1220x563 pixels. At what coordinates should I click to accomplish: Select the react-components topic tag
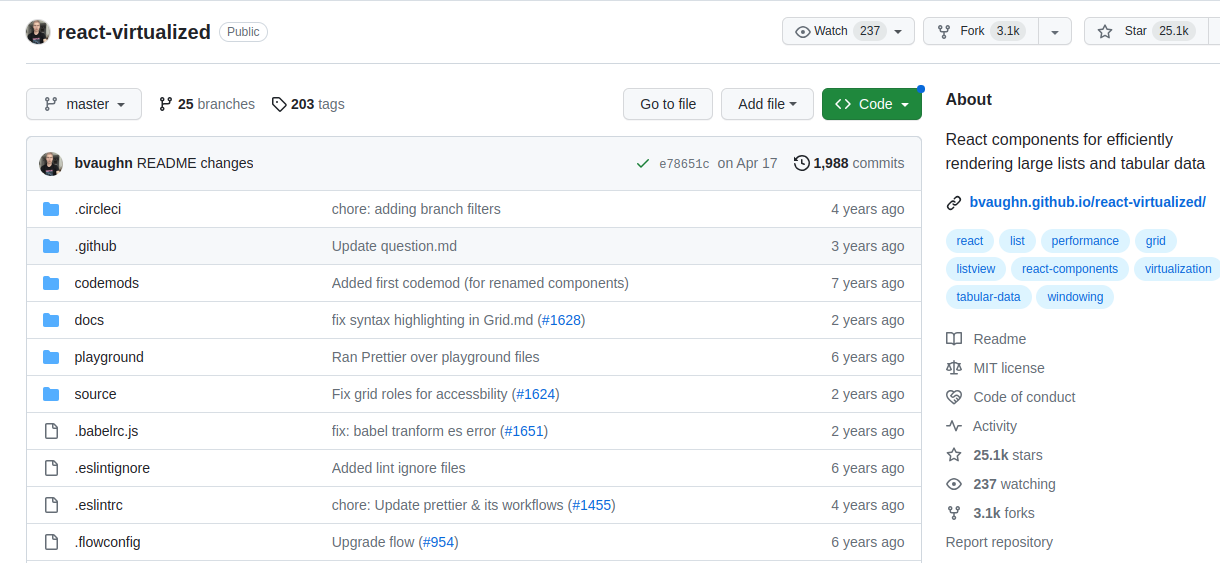[1070, 269]
